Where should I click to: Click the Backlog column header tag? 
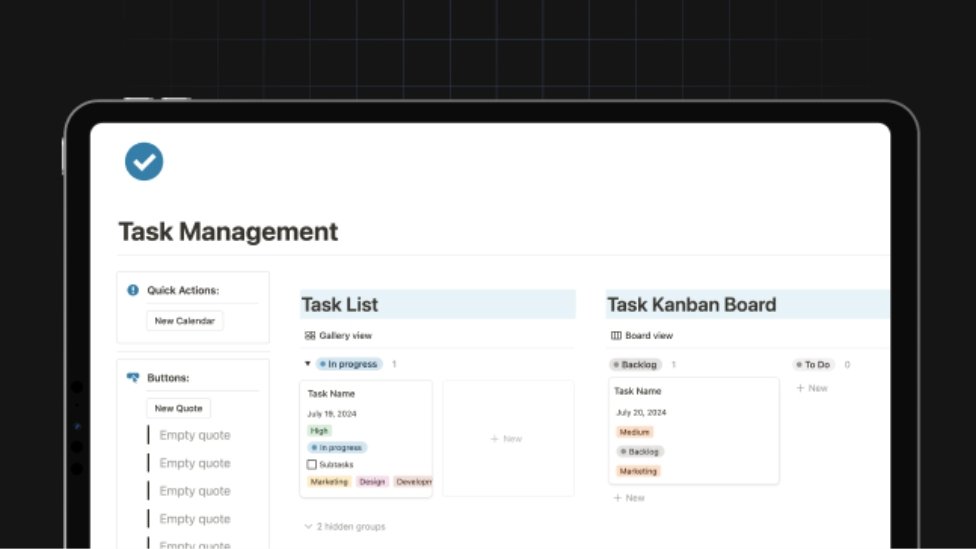tap(636, 365)
